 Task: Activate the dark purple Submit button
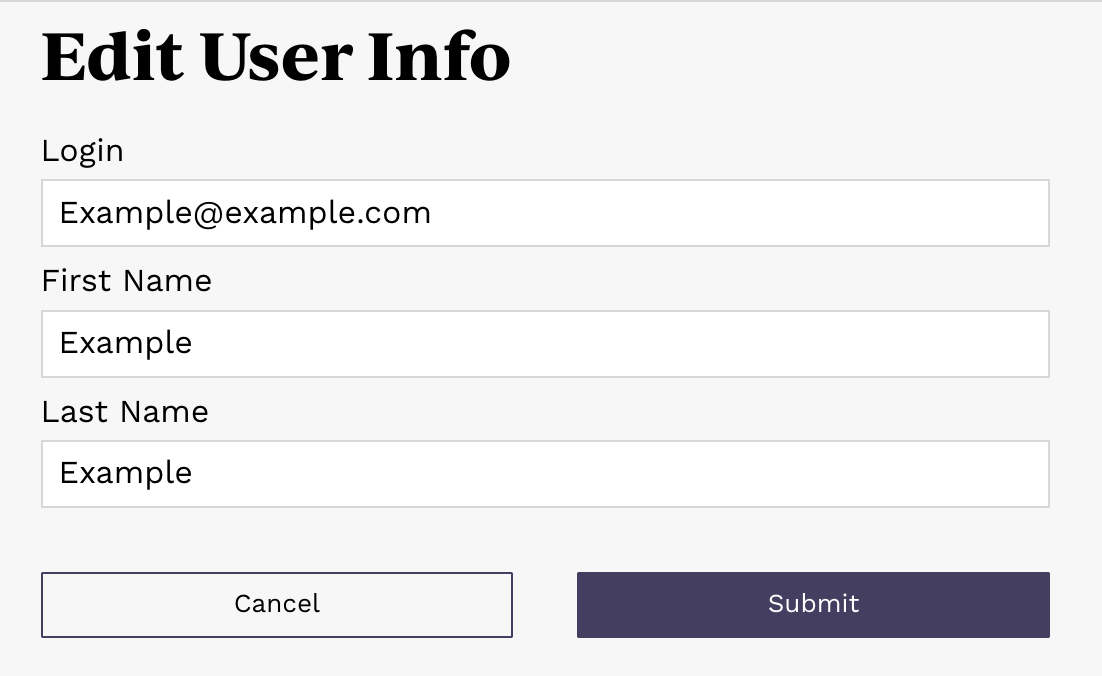[x=813, y=604]
